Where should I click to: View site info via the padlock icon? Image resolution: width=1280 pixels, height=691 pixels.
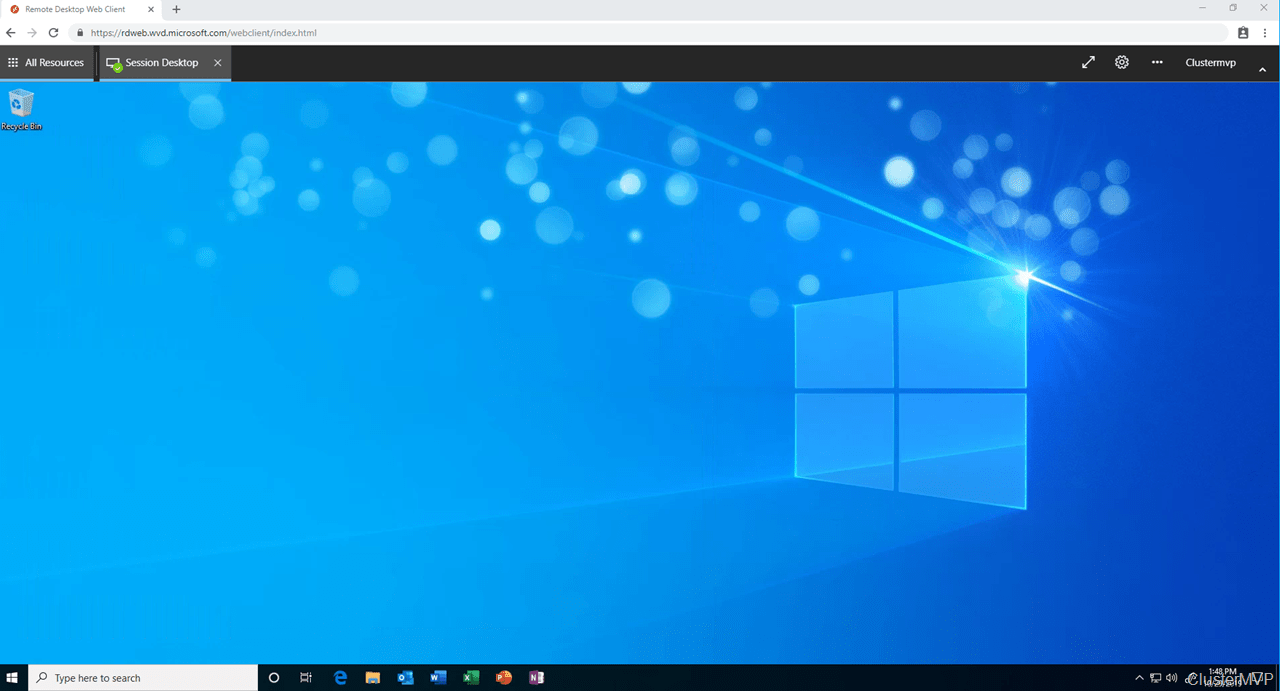click(x=80, y=33)
